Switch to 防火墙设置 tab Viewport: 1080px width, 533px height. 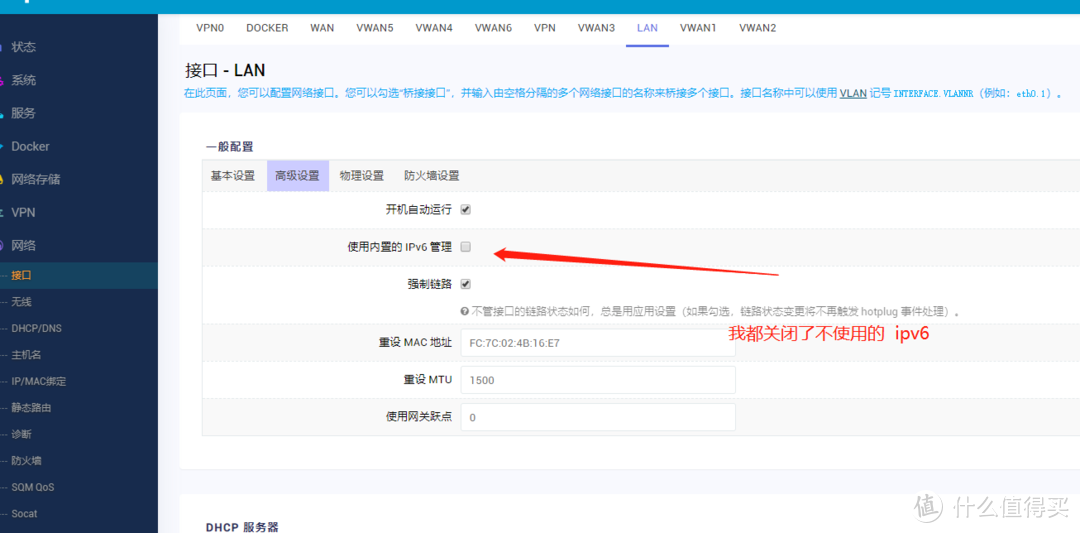coord(432,176)
